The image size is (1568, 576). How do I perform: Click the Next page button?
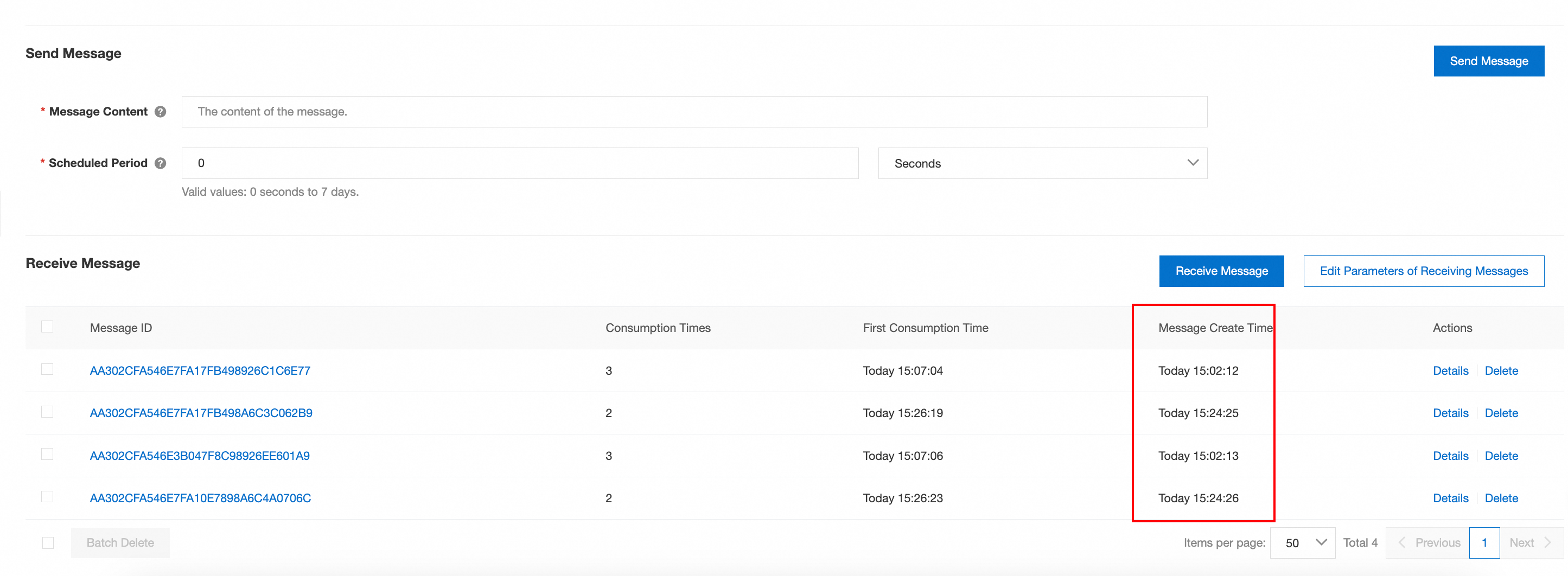1529,542
